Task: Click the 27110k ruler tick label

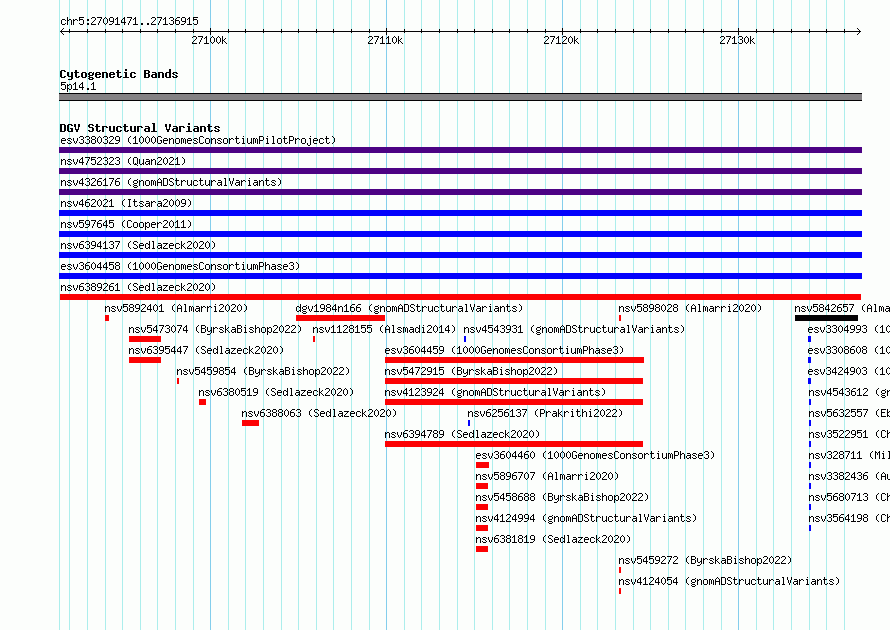Action: click(385, 40)
